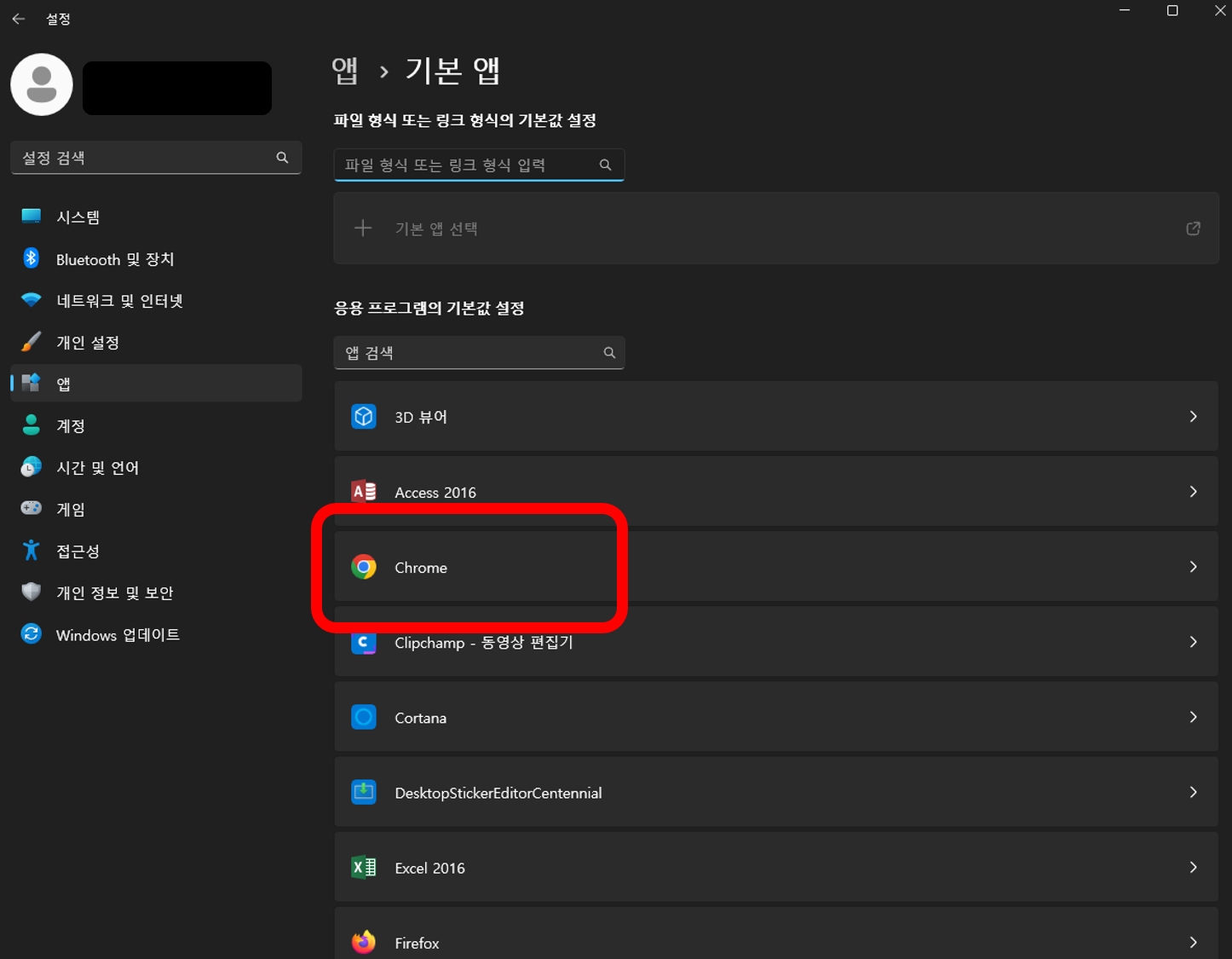
Task: Select 게임 label in sidebar
Action: 71,509
